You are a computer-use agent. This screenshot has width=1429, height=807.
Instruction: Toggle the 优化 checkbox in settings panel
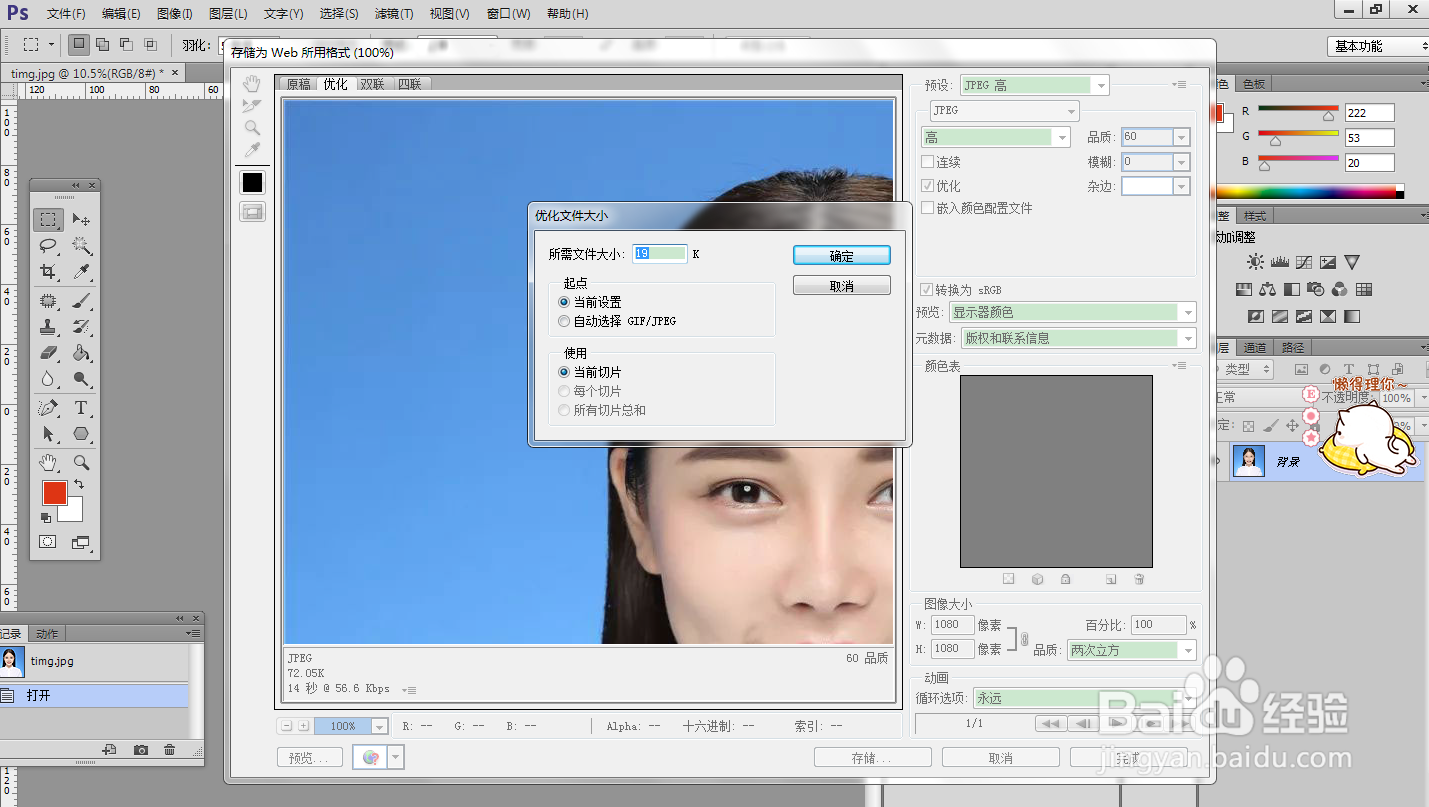point(927,186)
